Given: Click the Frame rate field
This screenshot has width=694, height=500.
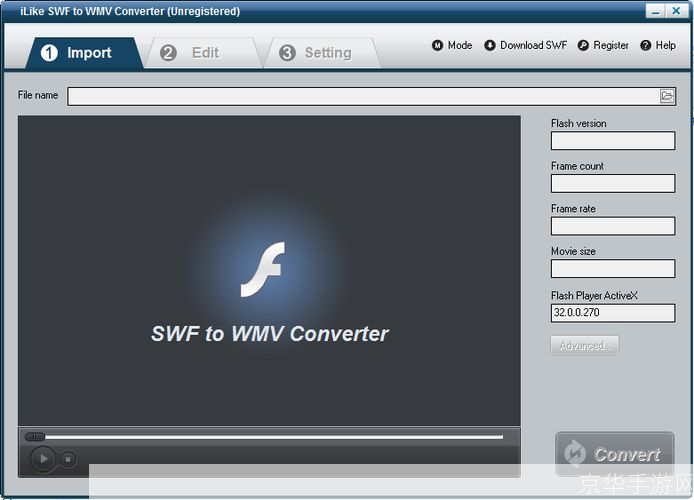Looking at the screenshot, I should coord(613,226).
